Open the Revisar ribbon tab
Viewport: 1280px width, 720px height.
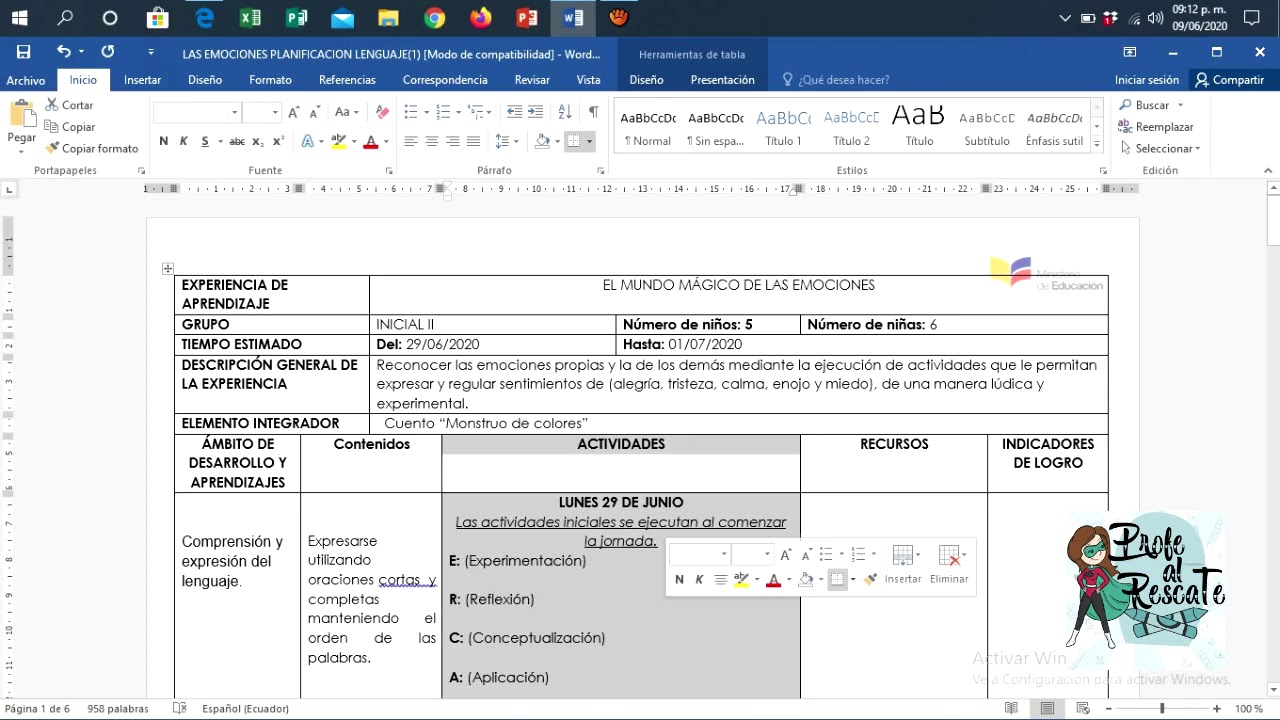[x=532, y=80]
